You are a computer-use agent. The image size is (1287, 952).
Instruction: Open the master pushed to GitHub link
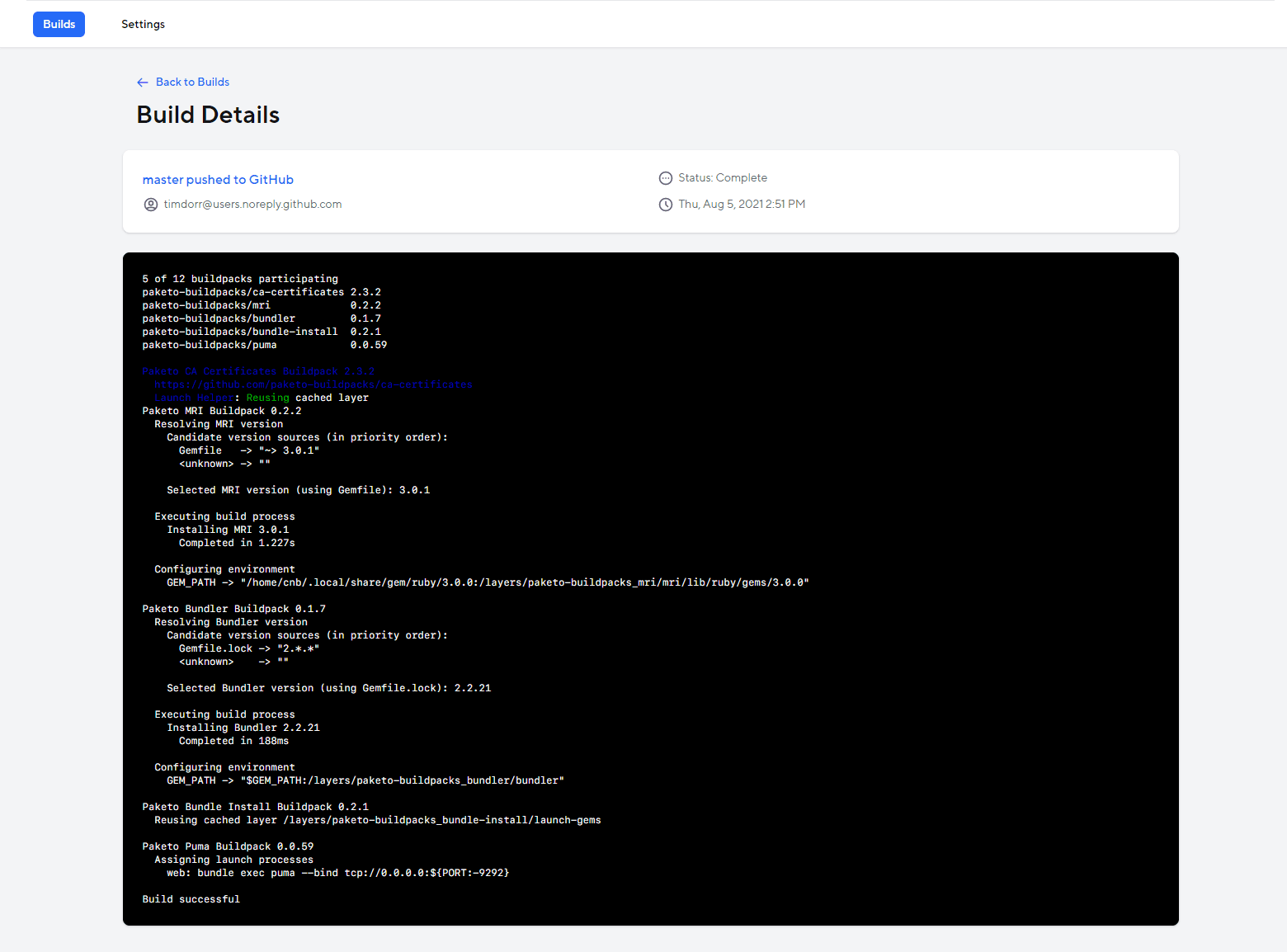pyautogui.click(x=217, y=179)
